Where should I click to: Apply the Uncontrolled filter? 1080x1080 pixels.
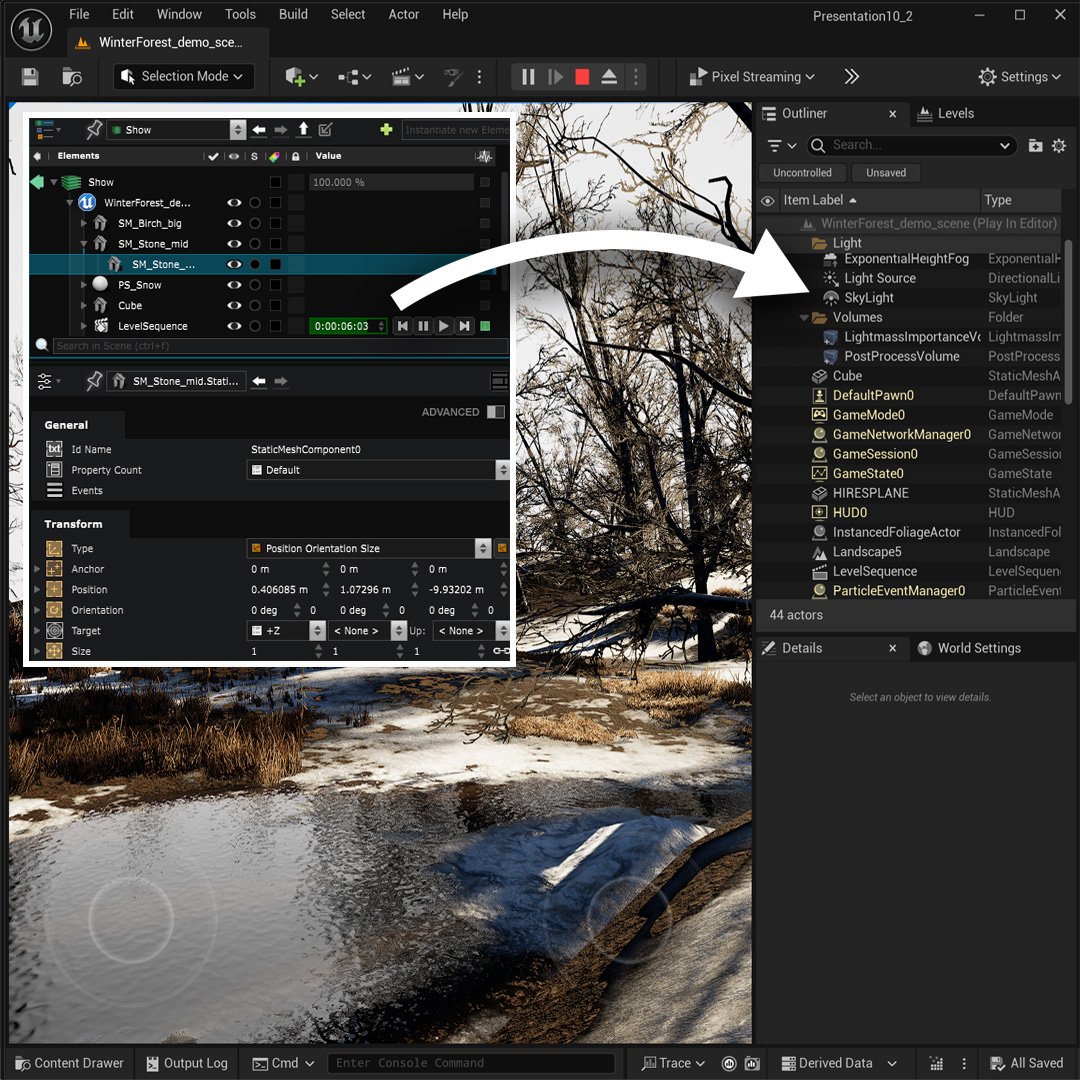tap(802, 173)
